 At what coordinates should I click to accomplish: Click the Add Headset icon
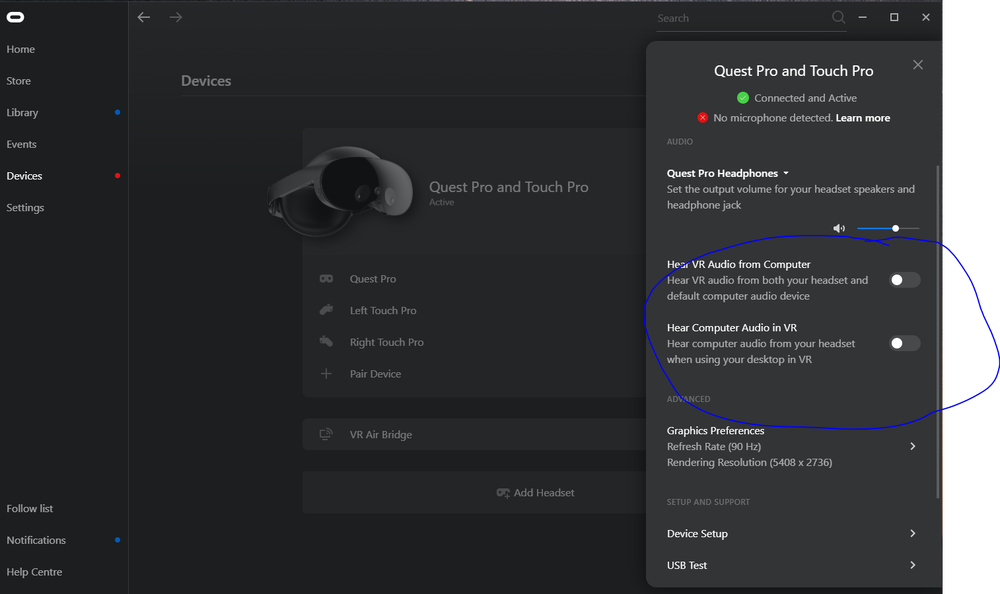[503, 493]
